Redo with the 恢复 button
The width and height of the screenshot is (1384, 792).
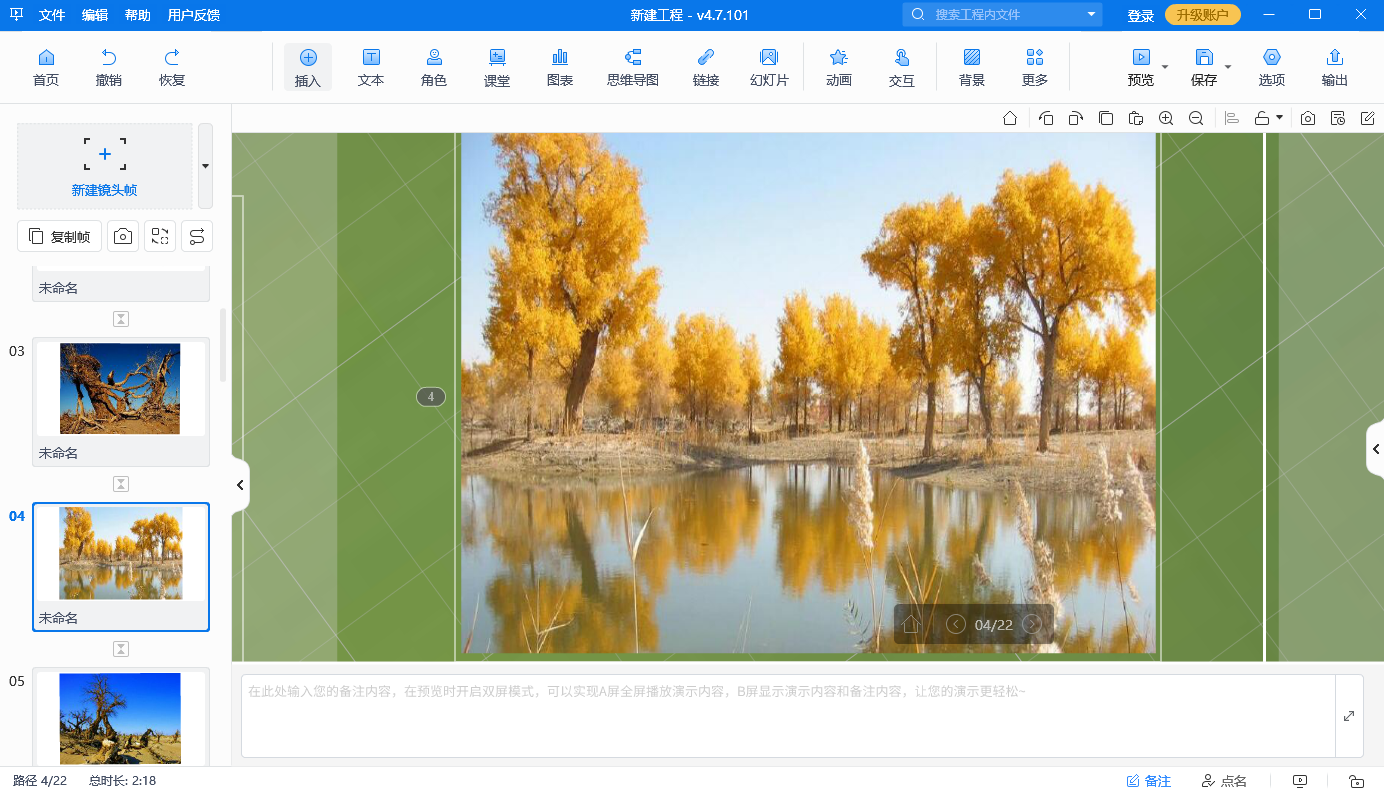click(x=172, y=67)
